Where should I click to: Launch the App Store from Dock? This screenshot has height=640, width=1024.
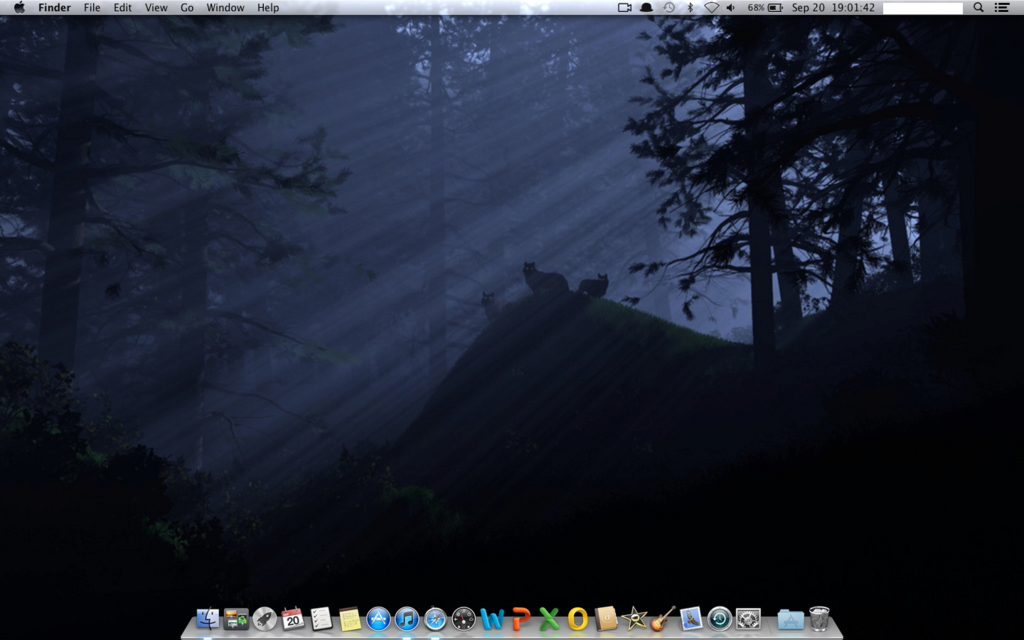[x=378, y=618]
